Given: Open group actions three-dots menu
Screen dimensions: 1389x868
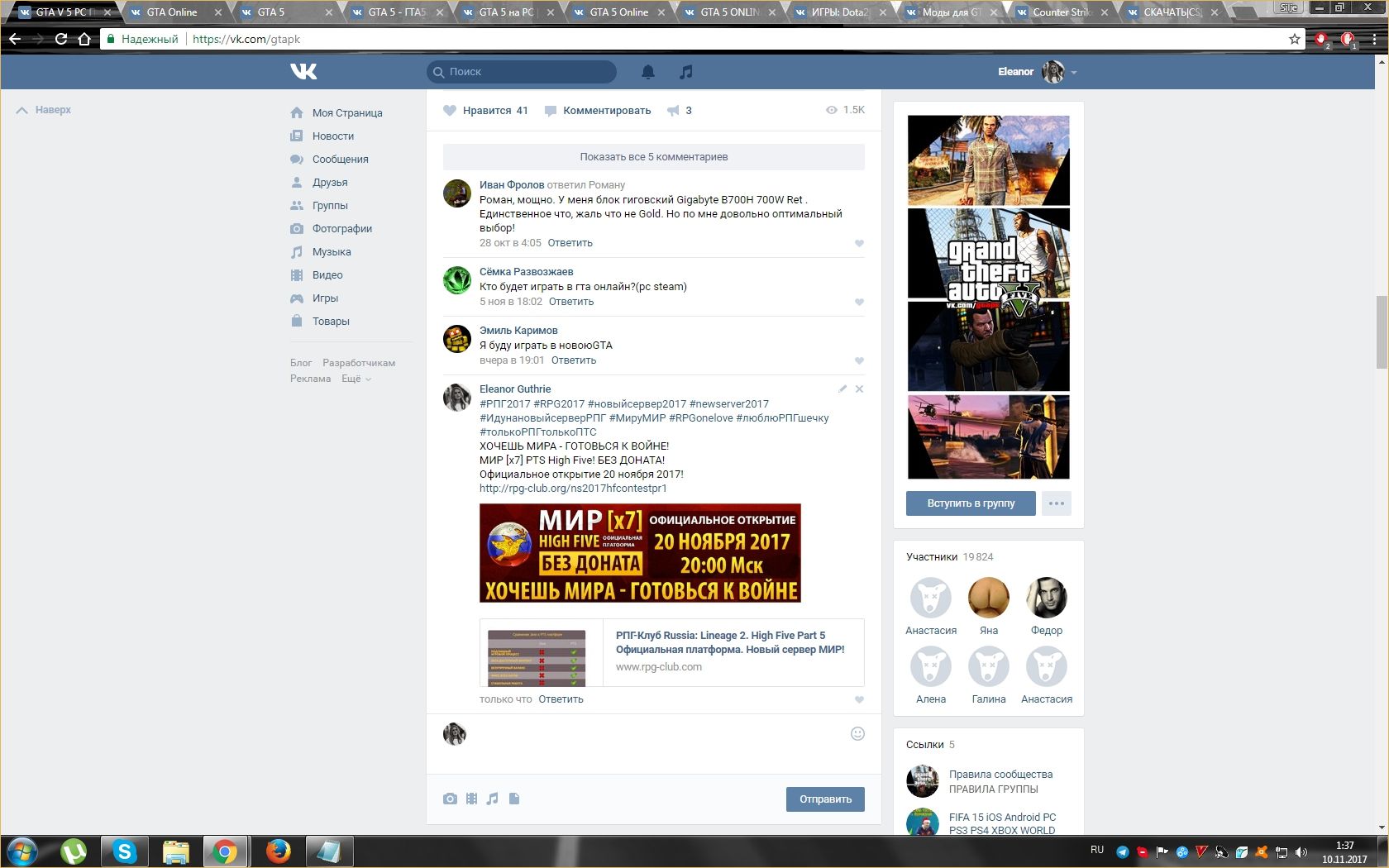Looking at the screenshot, I should [1057, 503].
